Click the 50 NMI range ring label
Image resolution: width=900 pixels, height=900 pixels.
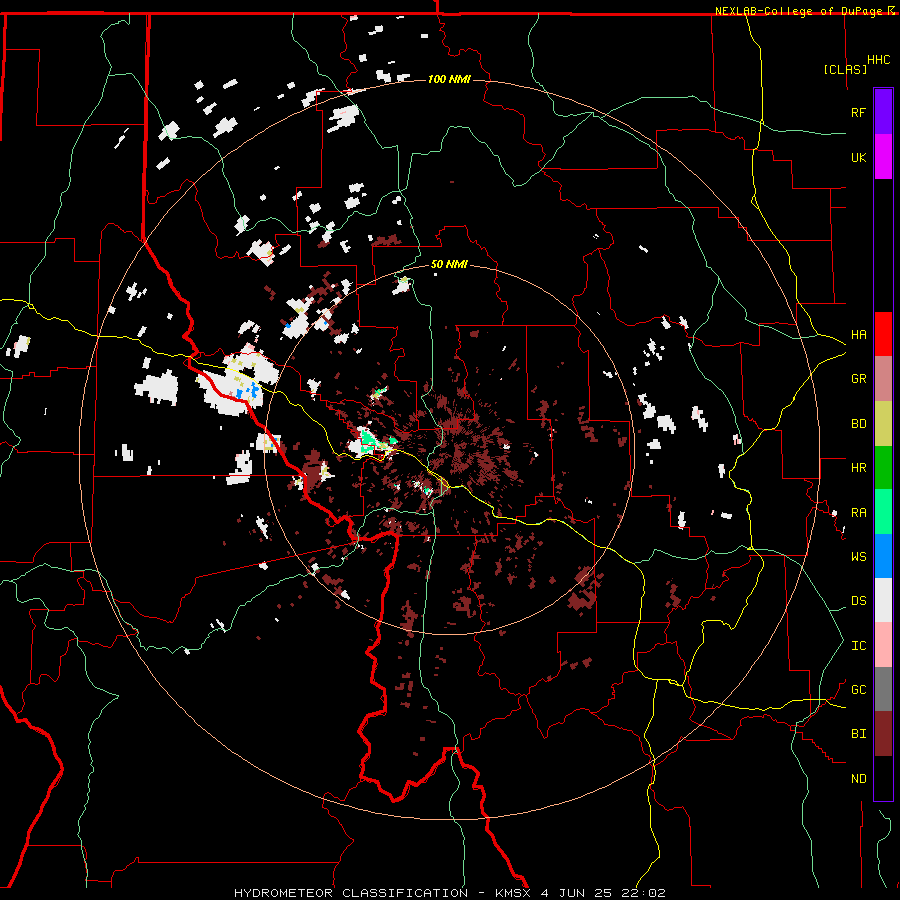(x=449, y=264)
